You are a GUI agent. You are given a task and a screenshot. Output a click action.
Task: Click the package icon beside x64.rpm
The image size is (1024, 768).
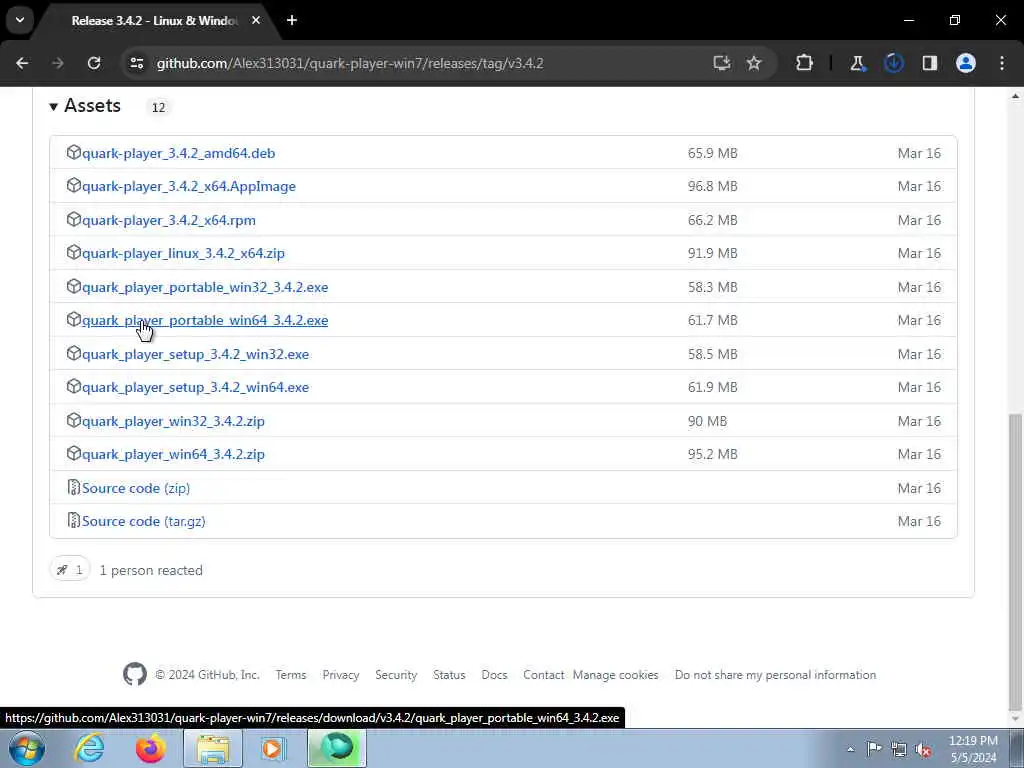tap(74, 219)
